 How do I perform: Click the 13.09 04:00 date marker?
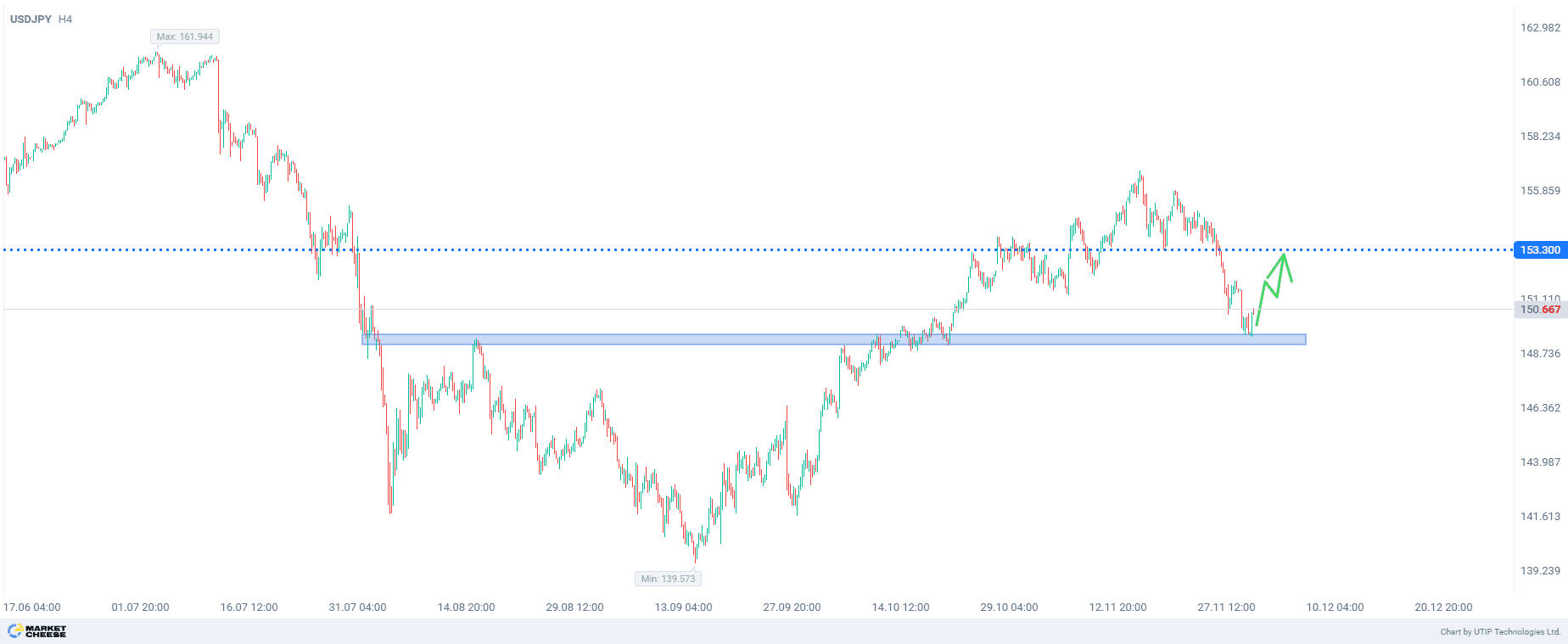tap(683, 607)
